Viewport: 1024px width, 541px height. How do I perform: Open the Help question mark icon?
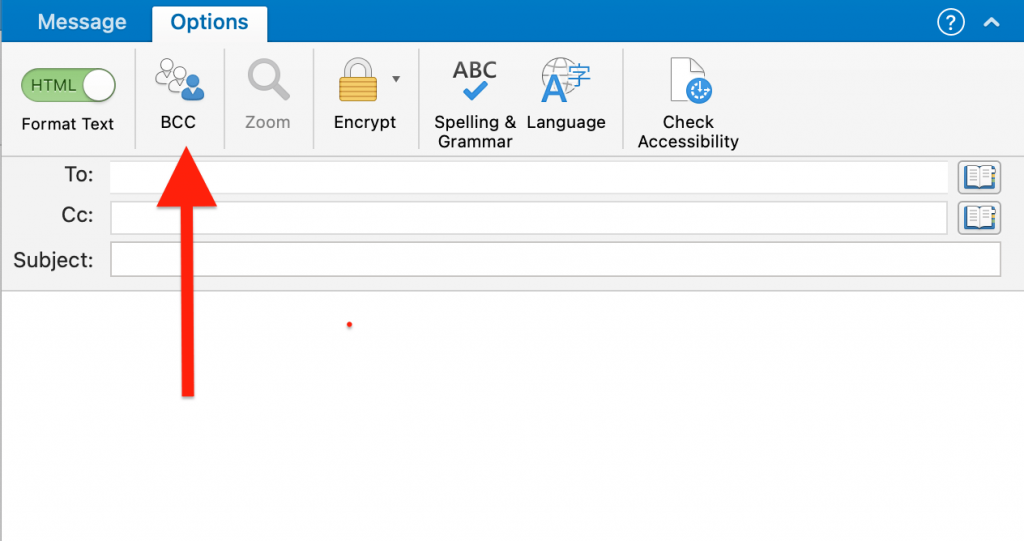(x=950, y=22)
